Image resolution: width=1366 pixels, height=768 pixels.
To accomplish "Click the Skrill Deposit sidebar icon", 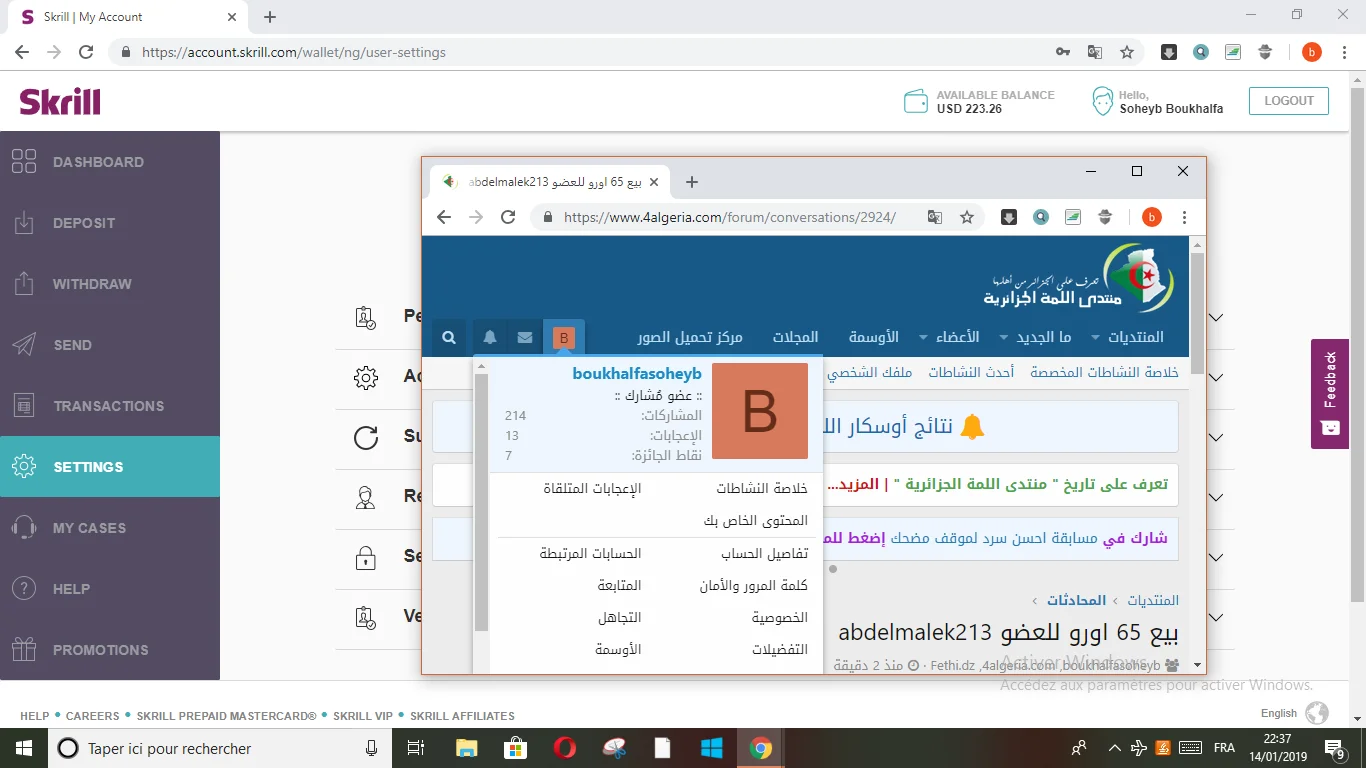I will click(24, 223).
